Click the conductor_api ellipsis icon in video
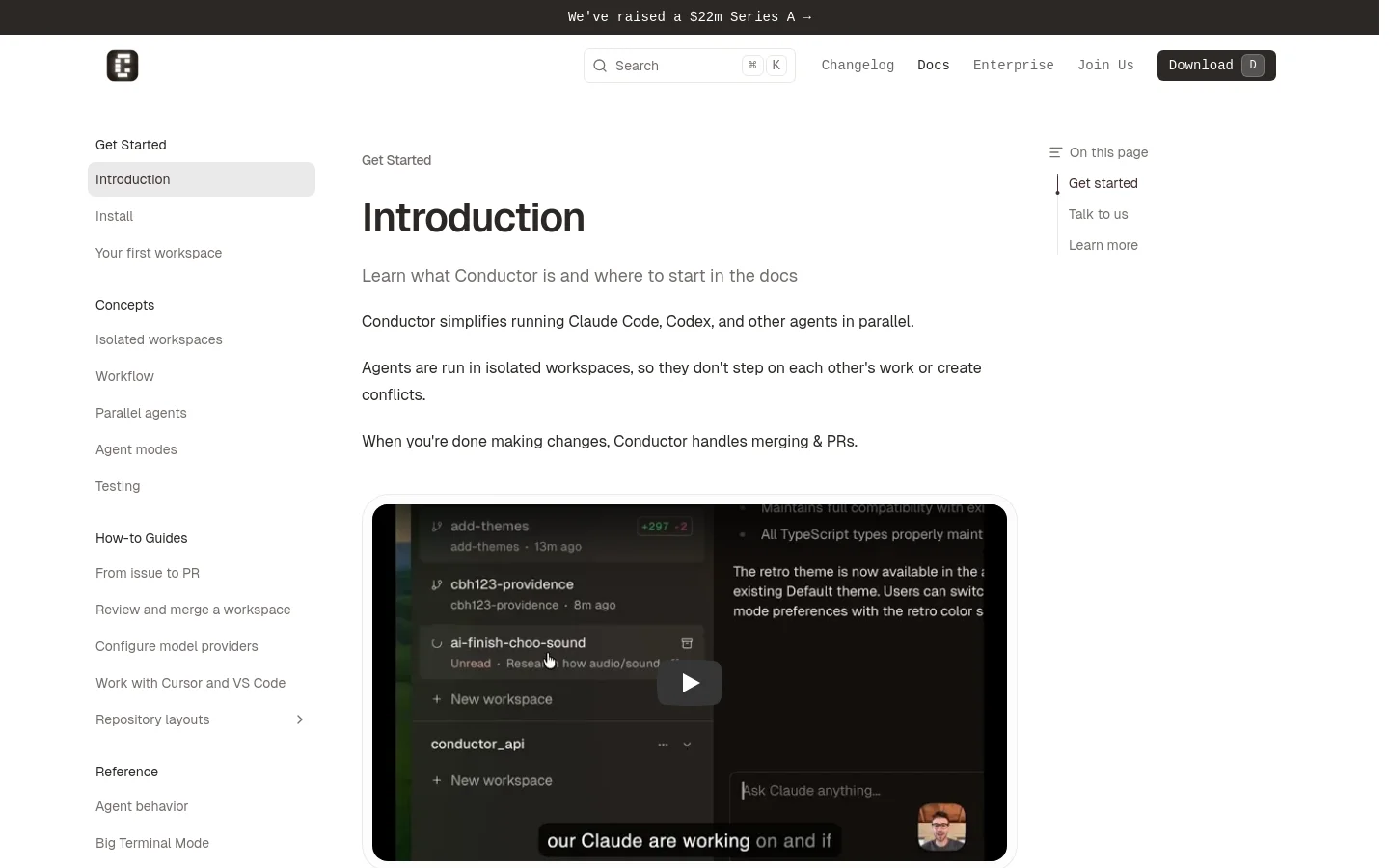The image size is (1389, 868). click(x=663, y=745)
